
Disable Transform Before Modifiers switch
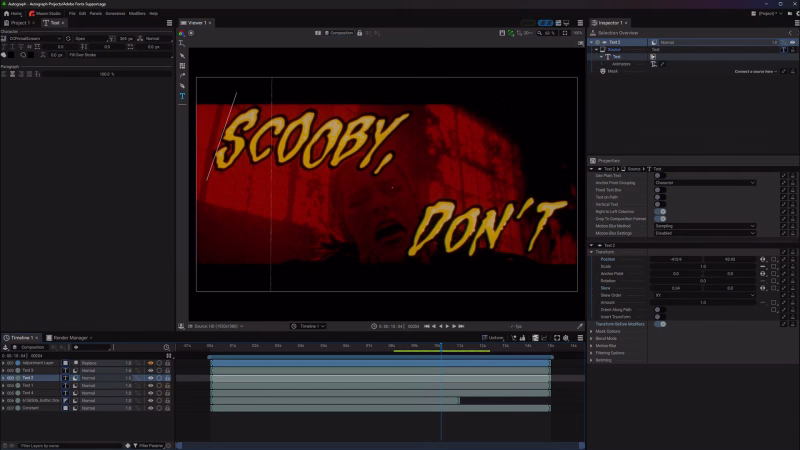coord(661,324)
